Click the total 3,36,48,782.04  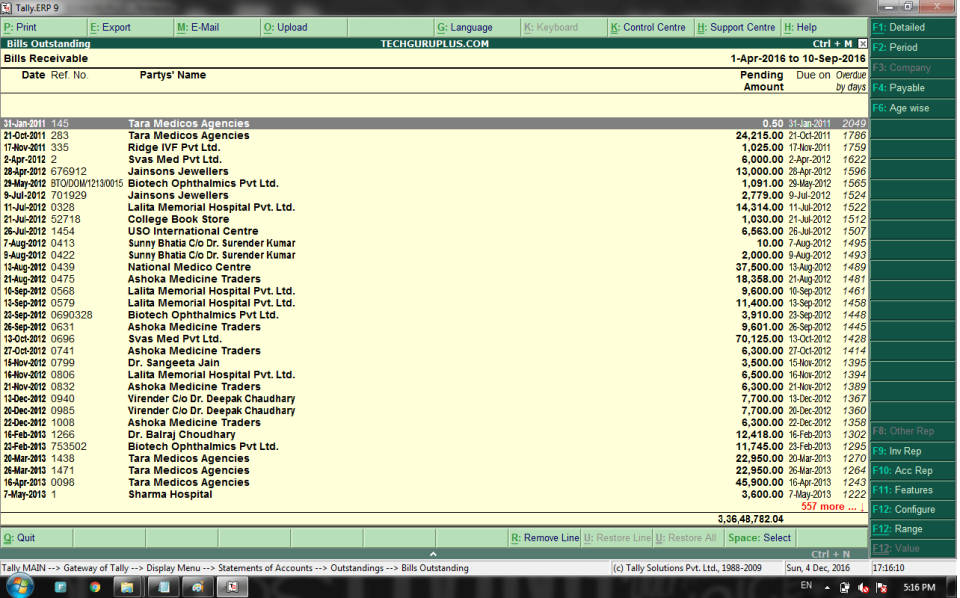[x=750, y=519]
